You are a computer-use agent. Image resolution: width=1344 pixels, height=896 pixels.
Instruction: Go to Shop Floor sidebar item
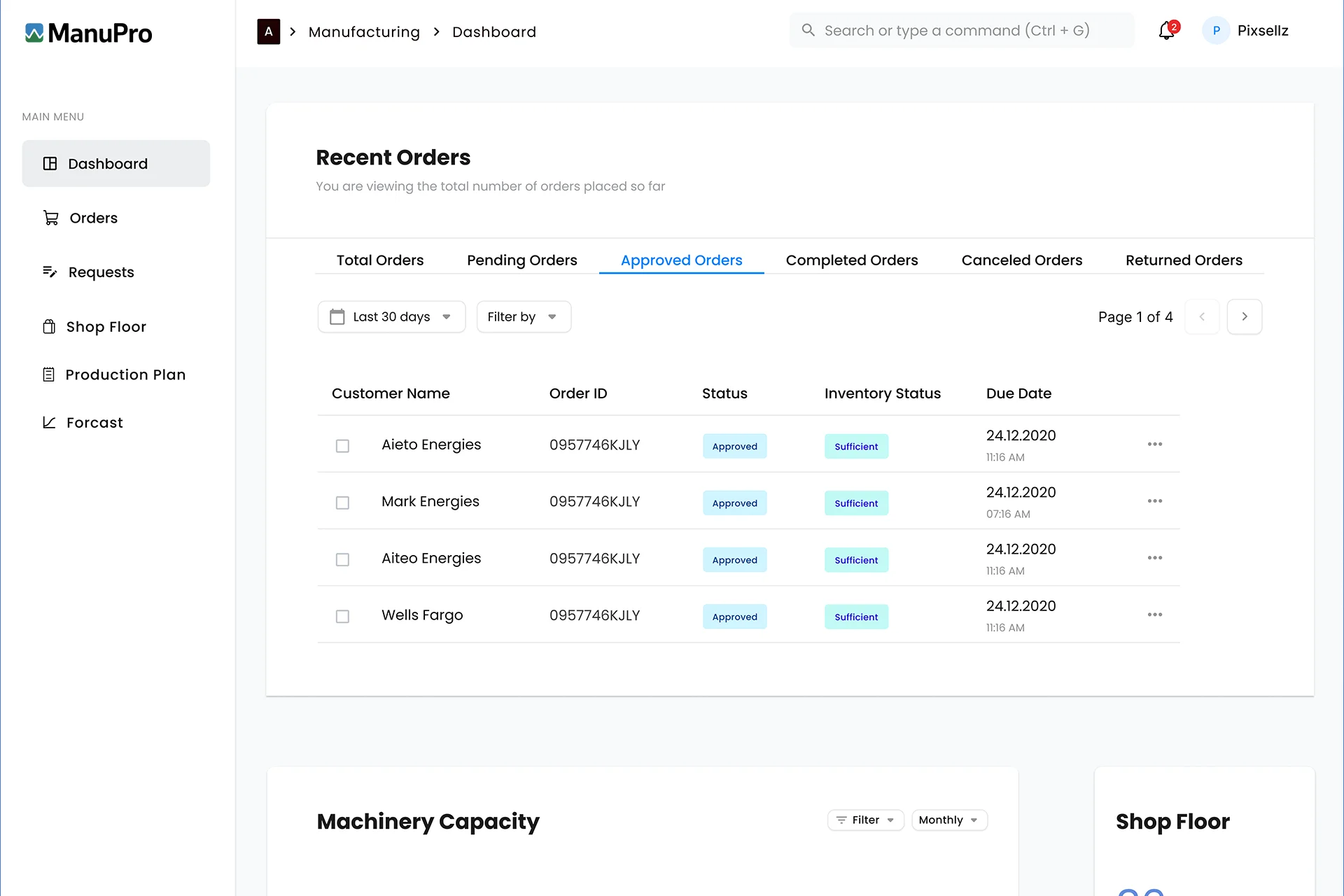click(x=105, y=327)
